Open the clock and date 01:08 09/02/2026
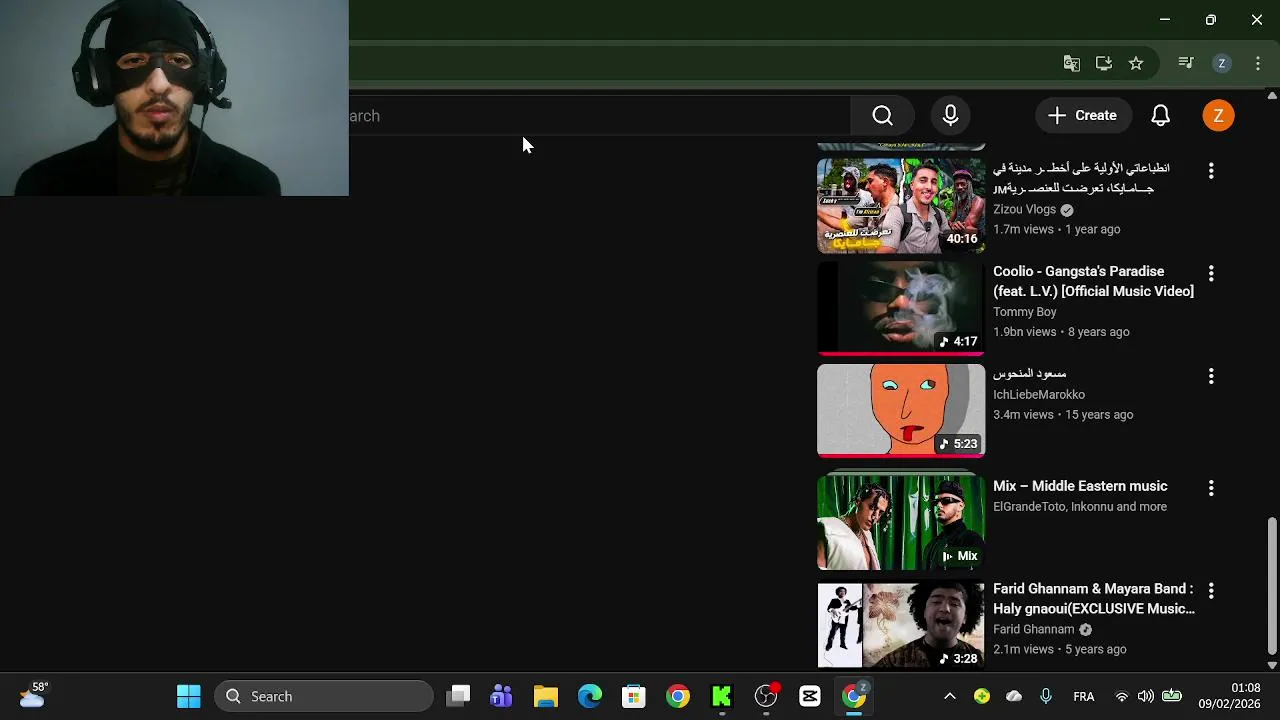Screen dimensions: 1280x720 1230,696
